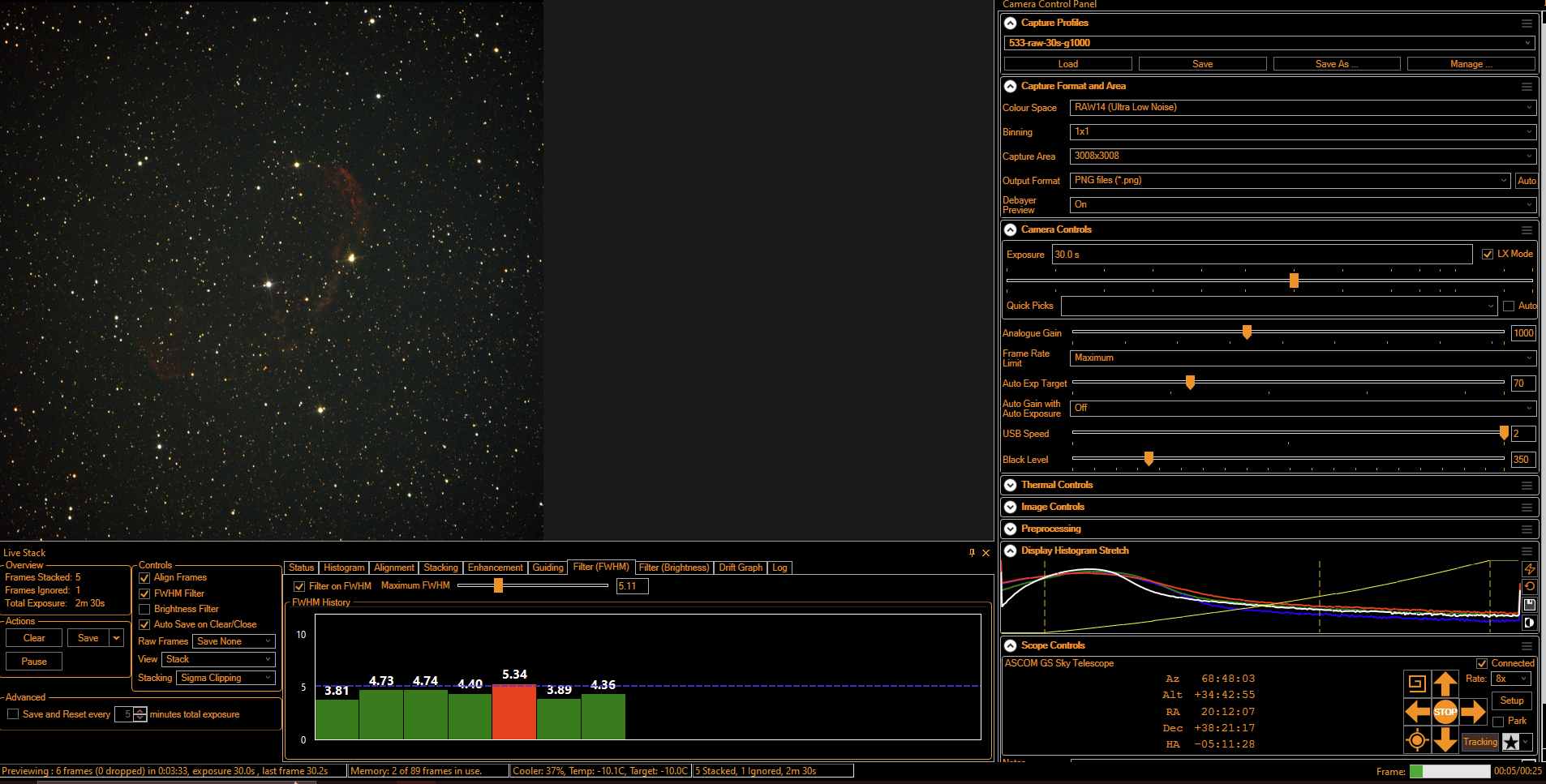
Task: Open the Capture Area dropdown
Action: click(1303, 156)
